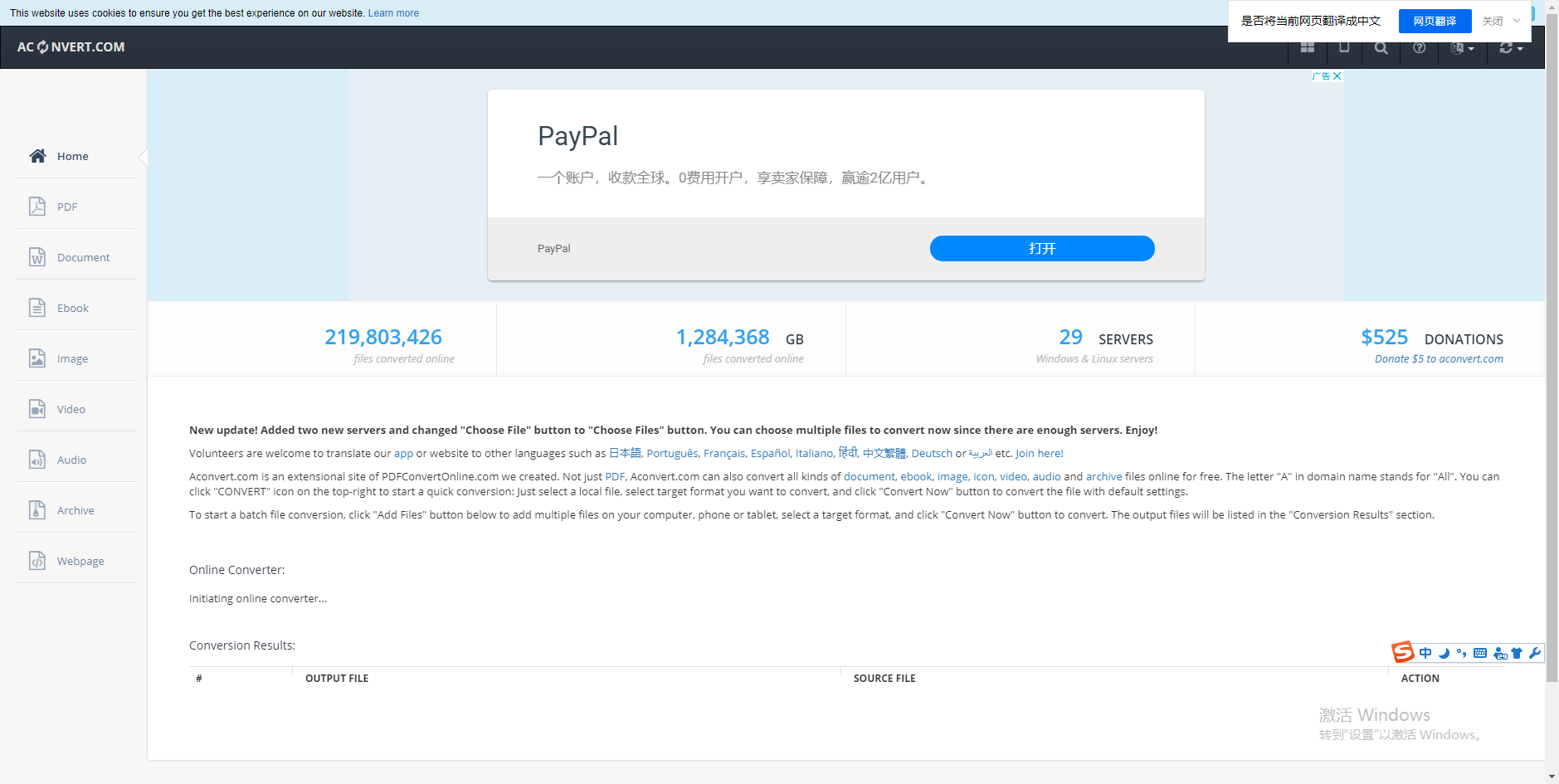Click the Archive zip icon in sidebar
Screen dimensions: 1559x784
tap(37, 510)
